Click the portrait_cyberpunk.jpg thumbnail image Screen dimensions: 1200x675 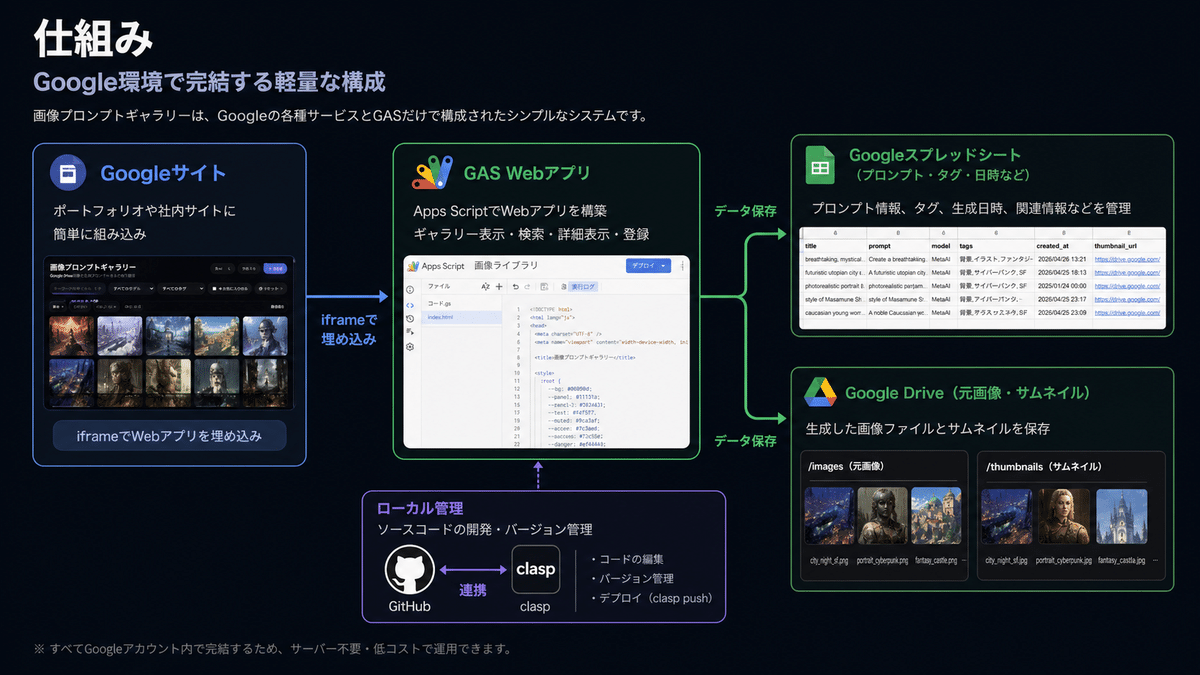pos(1064,516)
